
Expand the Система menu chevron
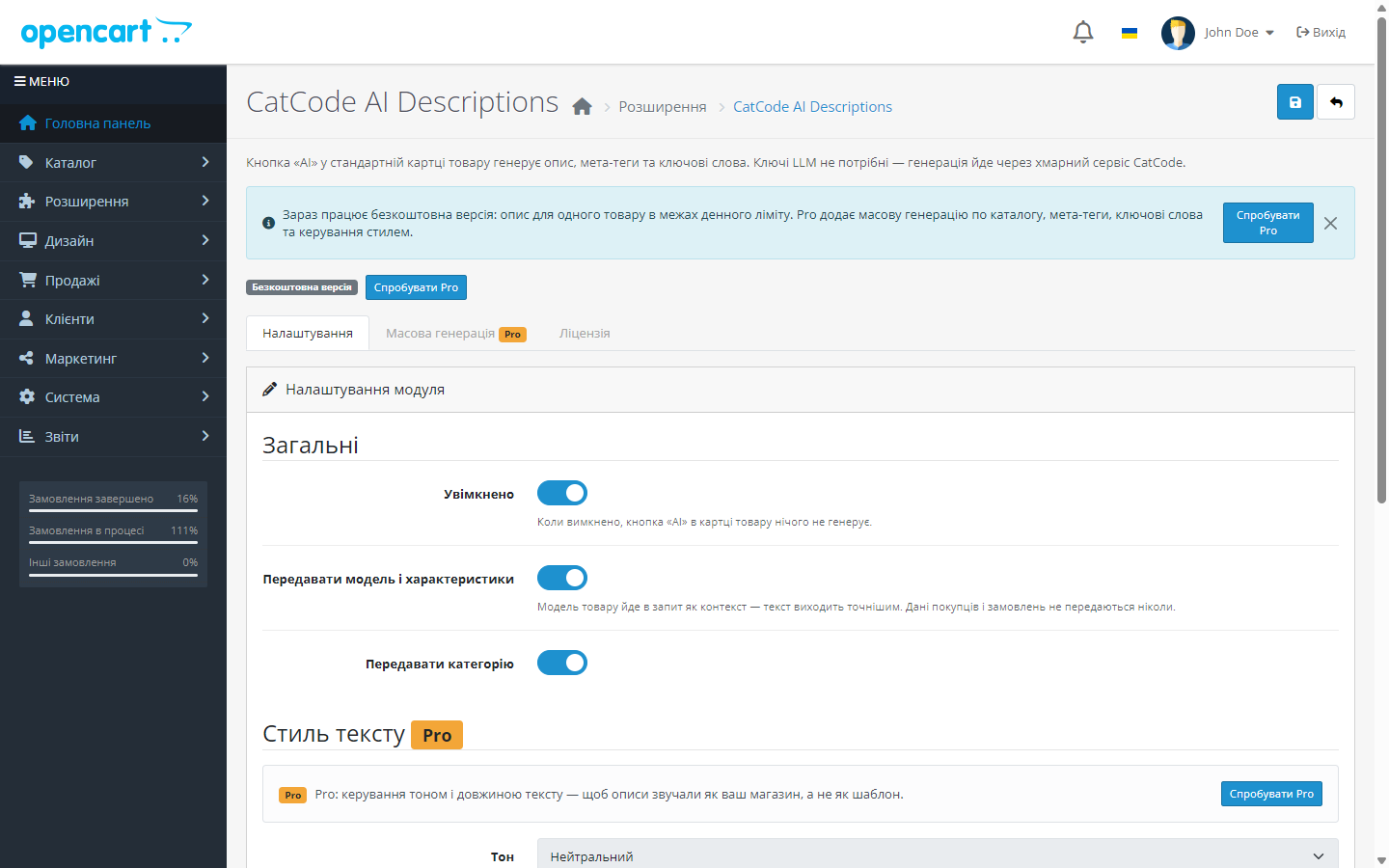coord(205,396)
